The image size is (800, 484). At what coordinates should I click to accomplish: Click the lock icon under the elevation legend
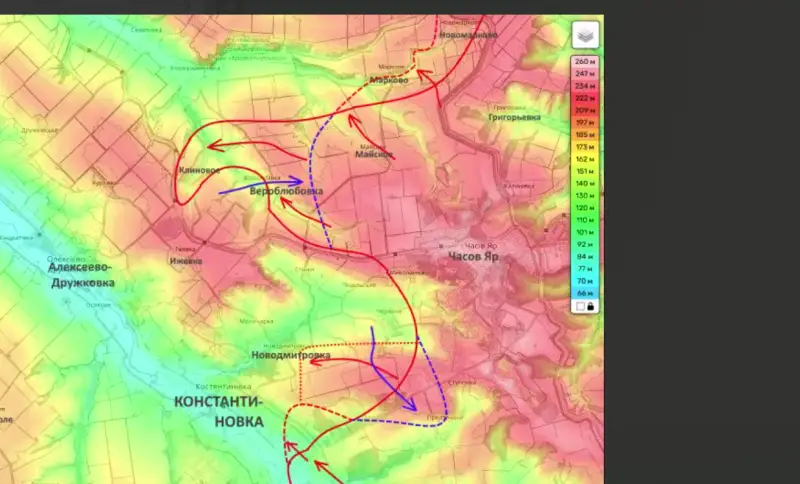[x=591, y=307]
